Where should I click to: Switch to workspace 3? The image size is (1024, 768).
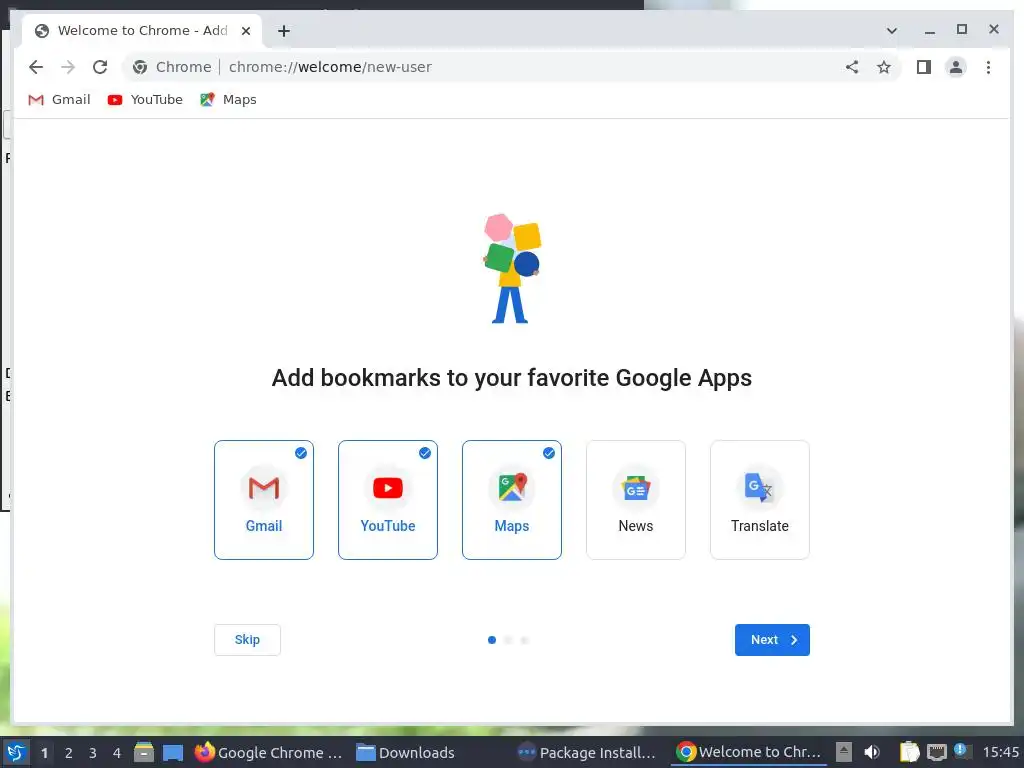(93, 753)
